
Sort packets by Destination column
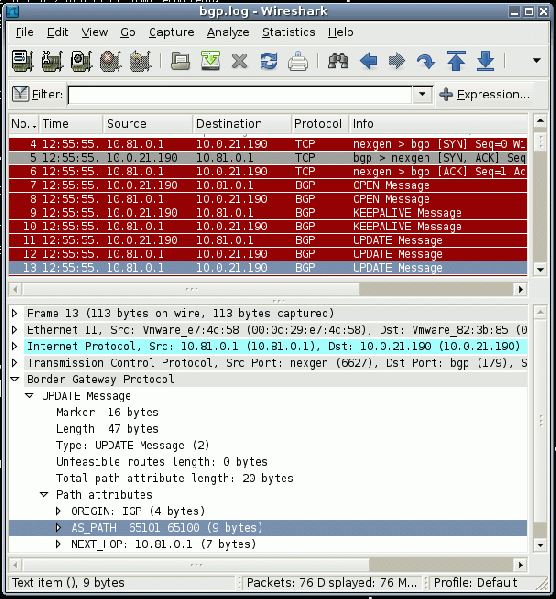242,124
